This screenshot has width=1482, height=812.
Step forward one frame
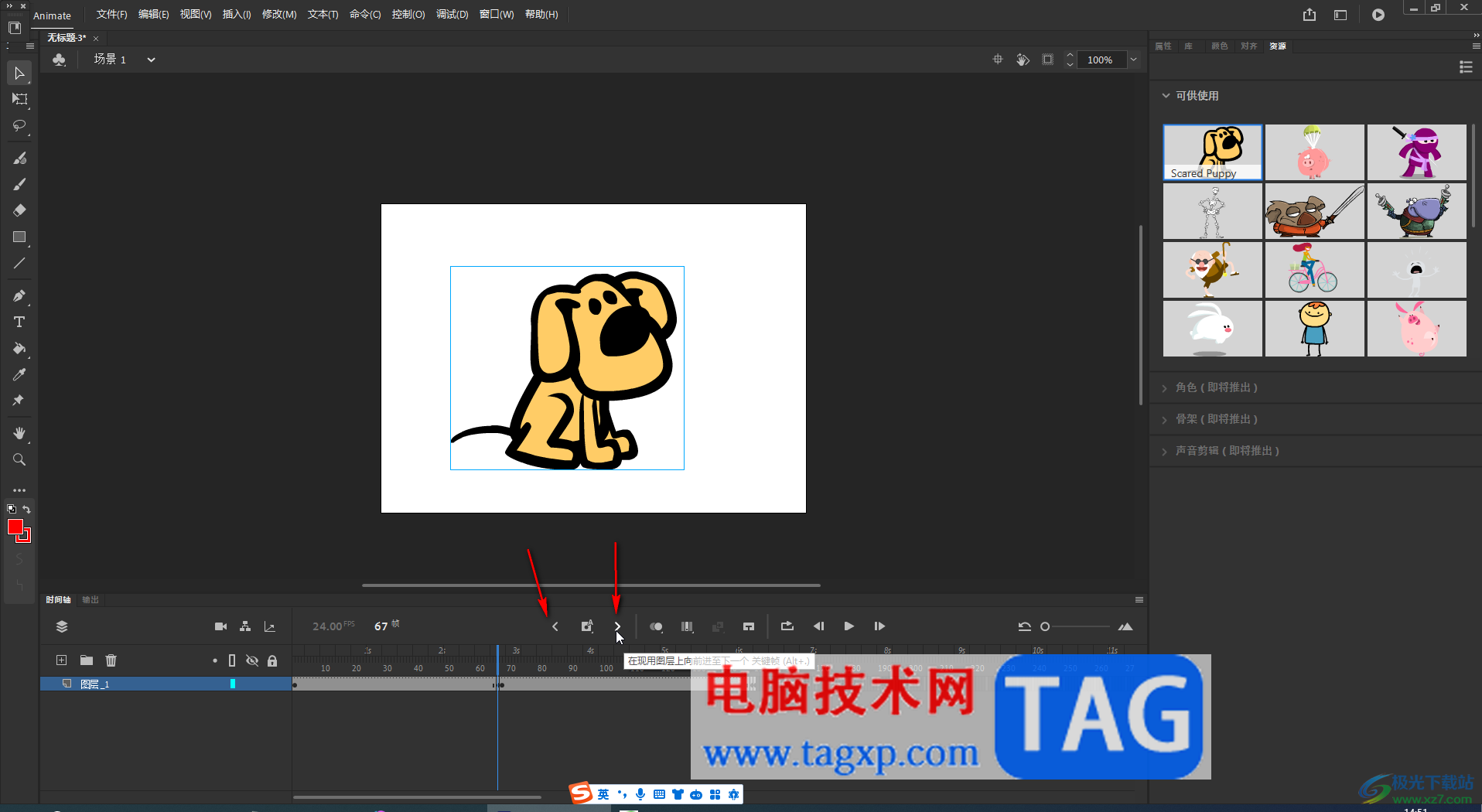(x=879, y=626)
